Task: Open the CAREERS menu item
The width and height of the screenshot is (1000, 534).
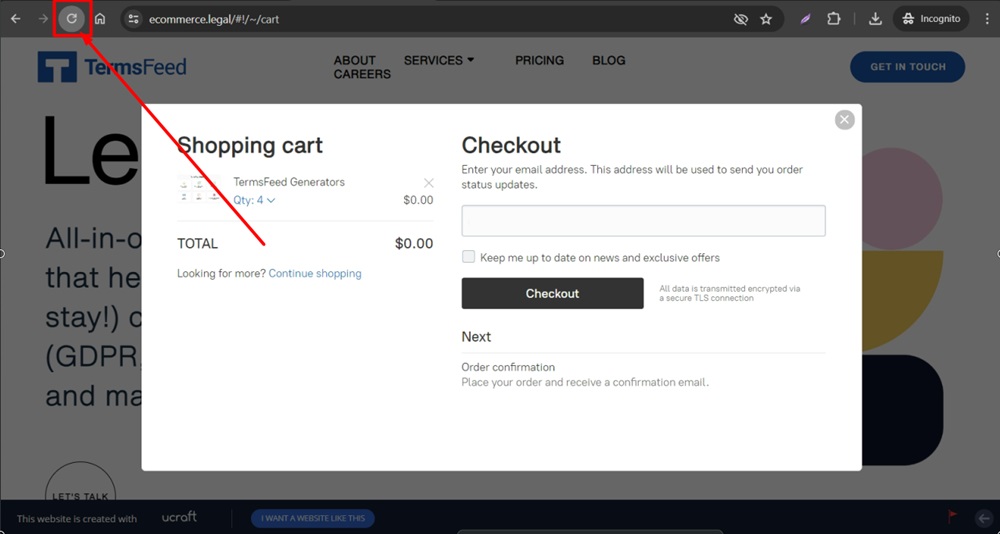Action: (362, 75)
